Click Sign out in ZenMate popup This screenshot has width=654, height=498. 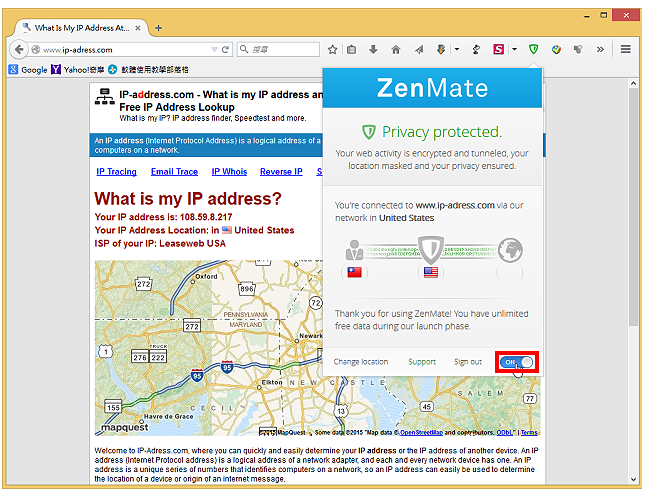(468, 362)
